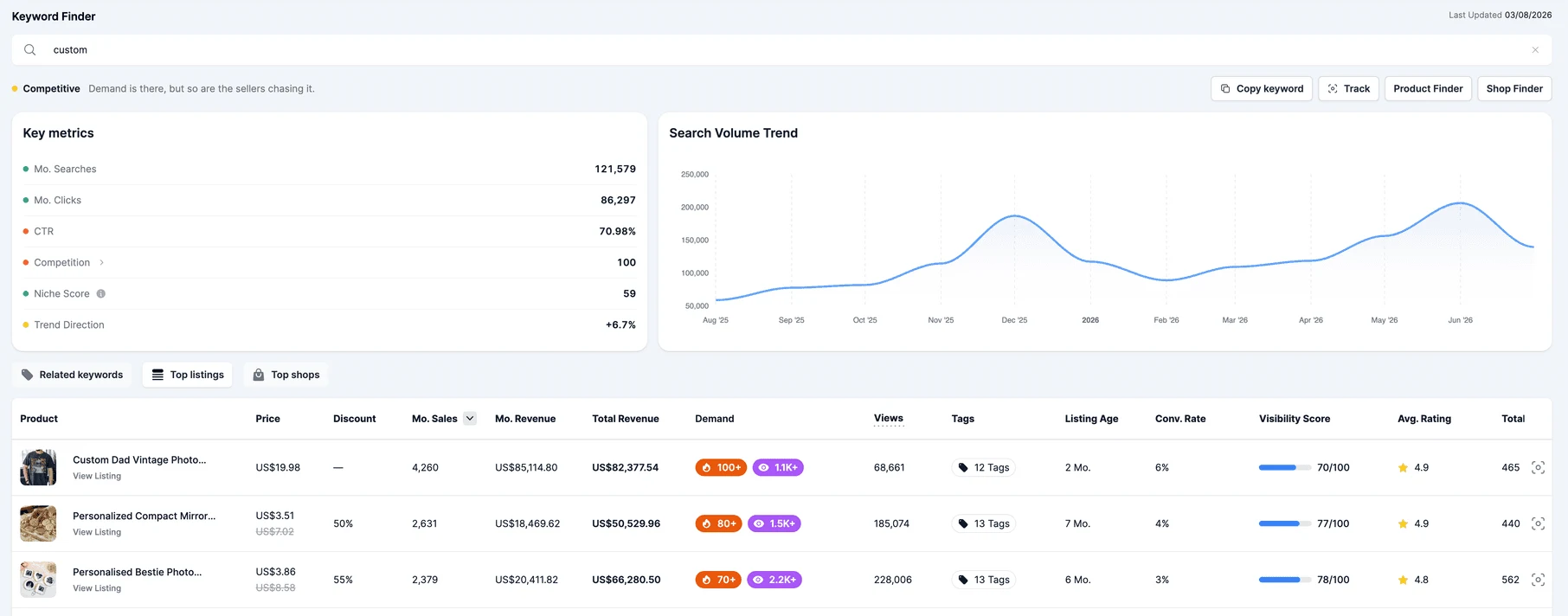The height and width of the screenshot is (616, 1568).
Task: Track the Personalised Bestie Photo listing icon
Action: 1538,580
